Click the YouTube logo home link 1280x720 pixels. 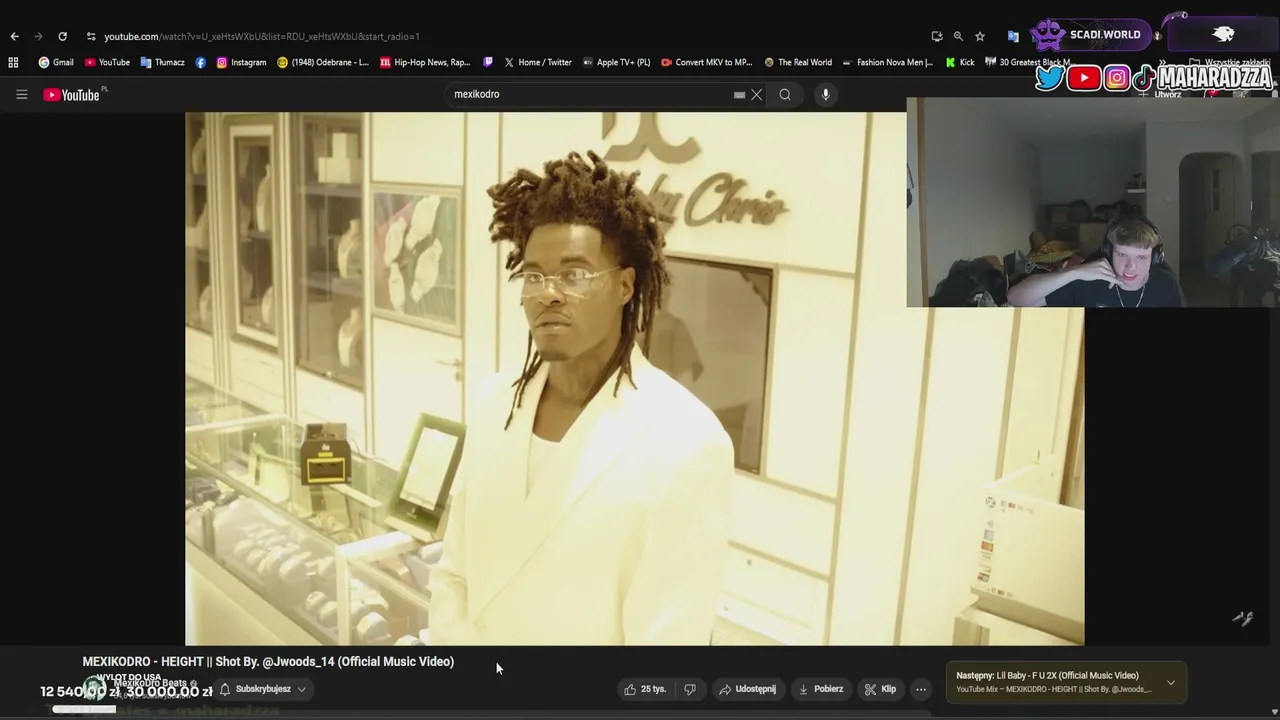pos(71,95)
